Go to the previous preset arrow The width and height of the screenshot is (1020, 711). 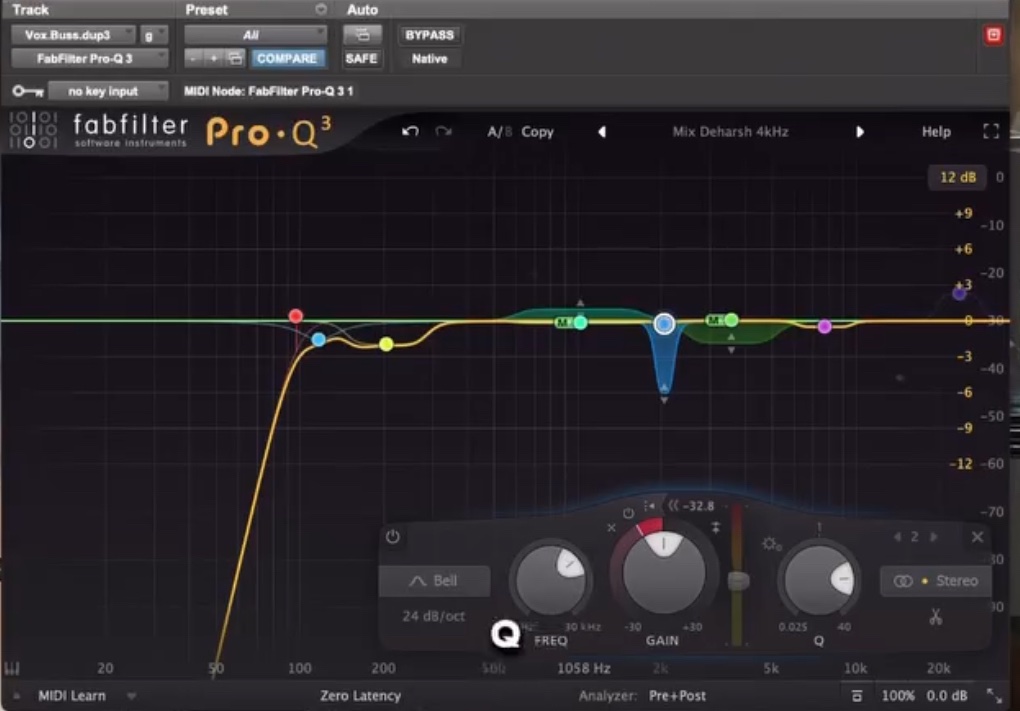[x=602, y=131]
